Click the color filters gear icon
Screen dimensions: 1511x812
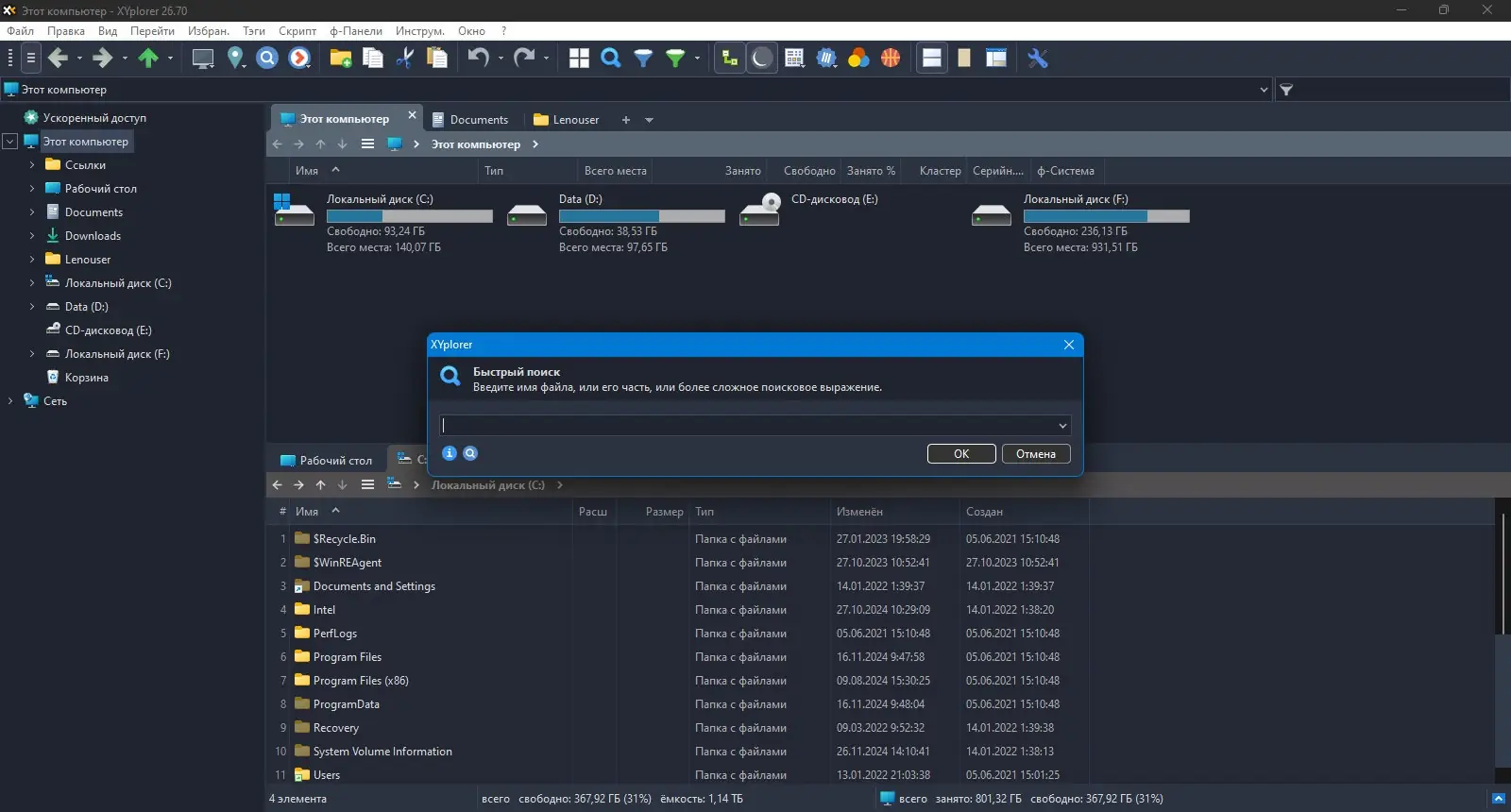coord(826,59)
